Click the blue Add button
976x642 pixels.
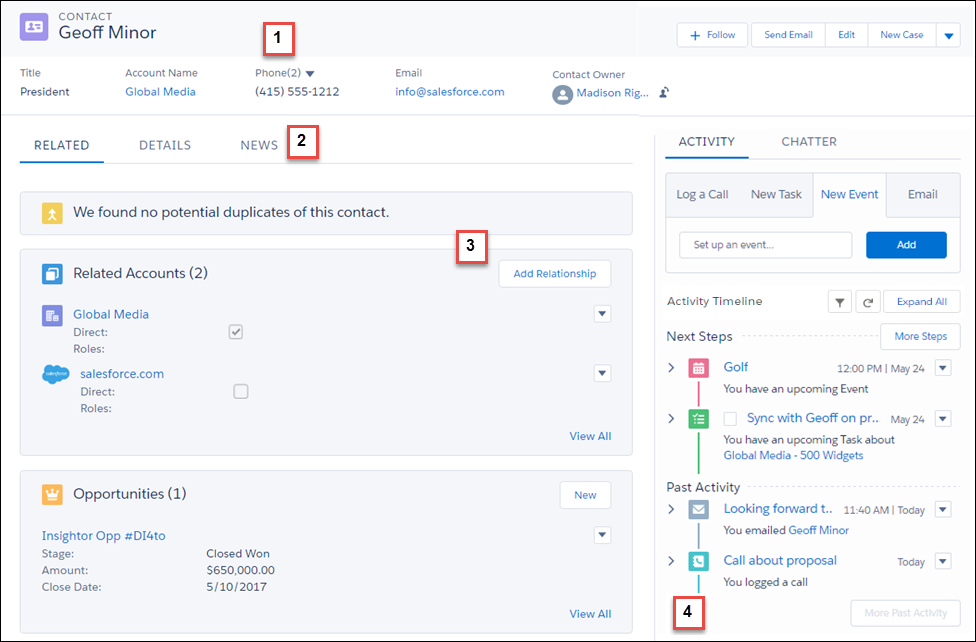pyautogui.click(x=906, y=245)
